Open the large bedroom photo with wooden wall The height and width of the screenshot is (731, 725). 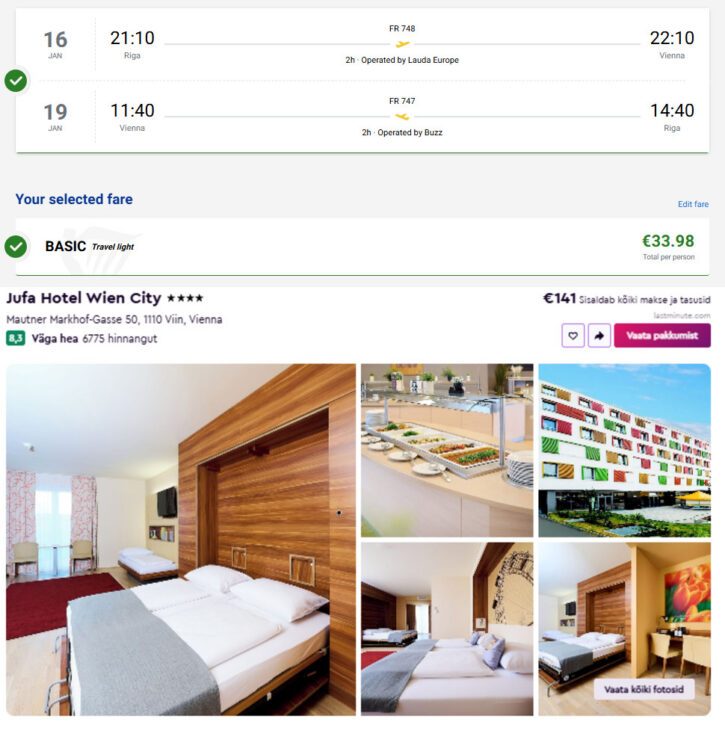[181, 540]
